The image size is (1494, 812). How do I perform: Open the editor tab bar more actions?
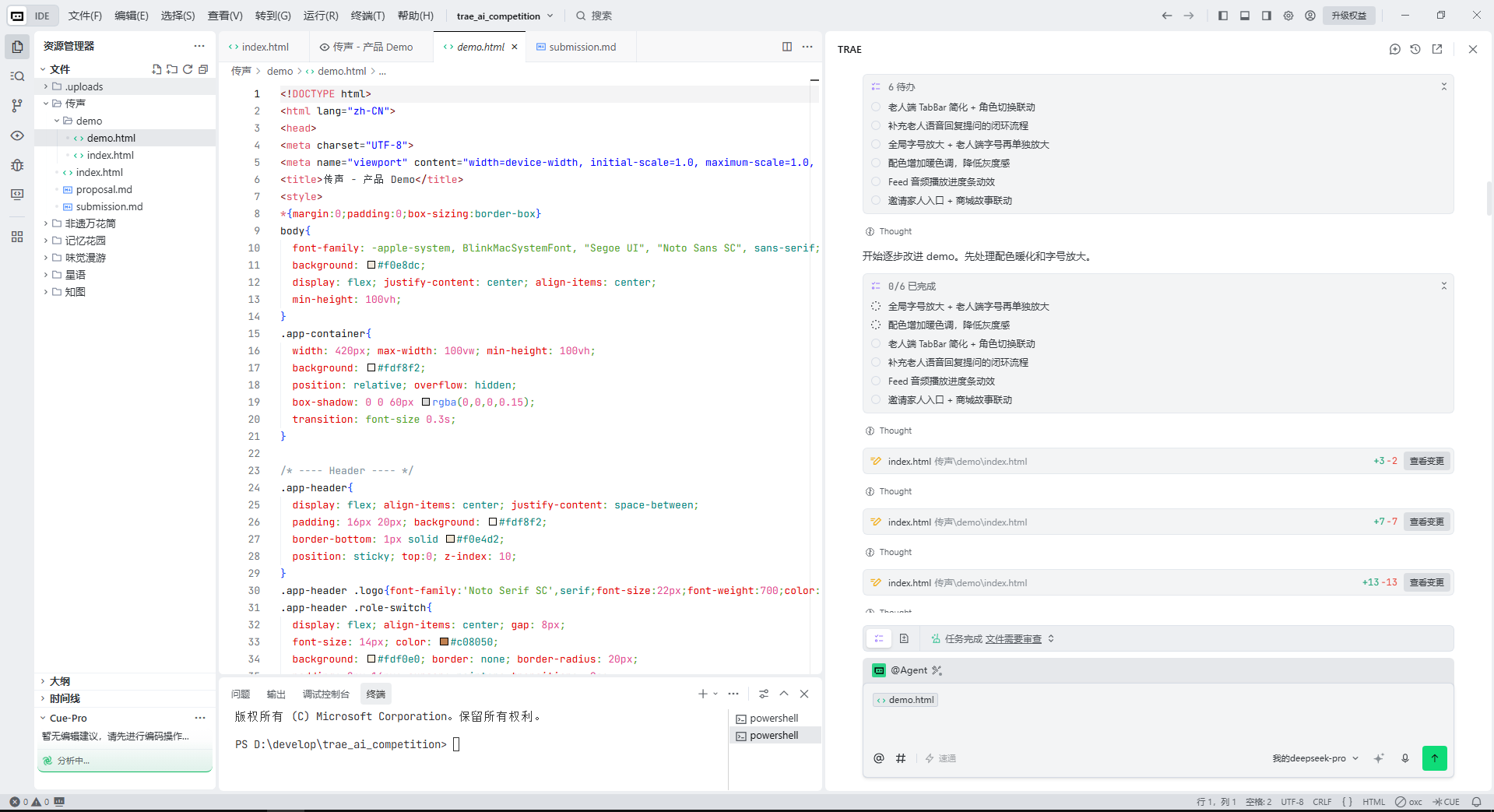(807, 47)
